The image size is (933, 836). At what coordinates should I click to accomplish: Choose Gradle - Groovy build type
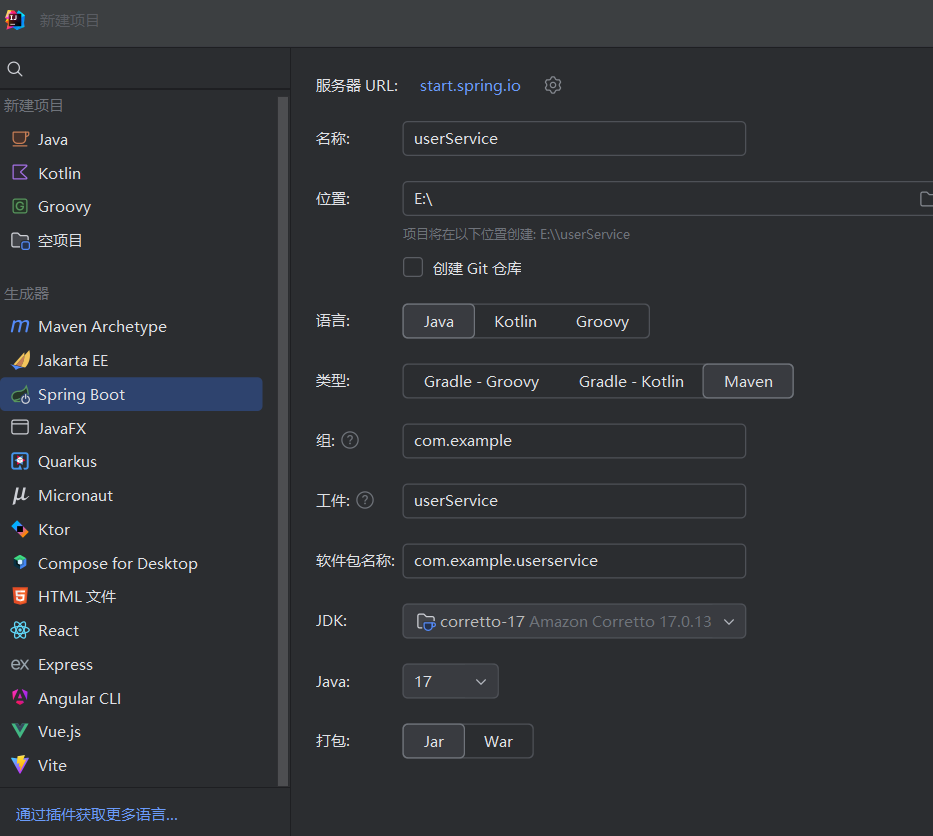481,381
